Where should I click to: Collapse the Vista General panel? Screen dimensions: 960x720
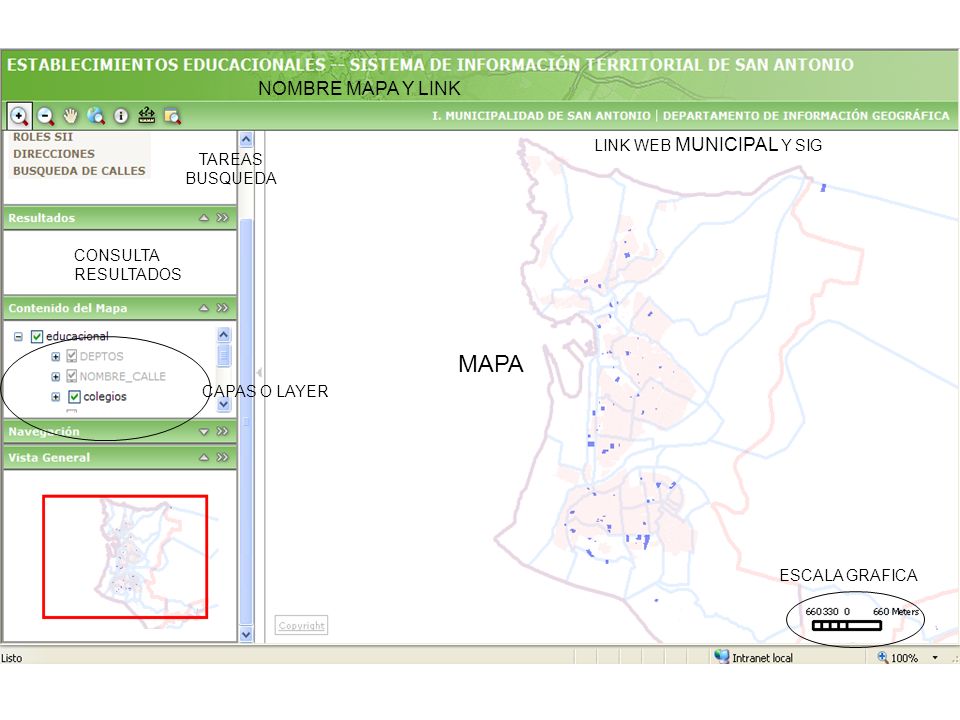204,457
